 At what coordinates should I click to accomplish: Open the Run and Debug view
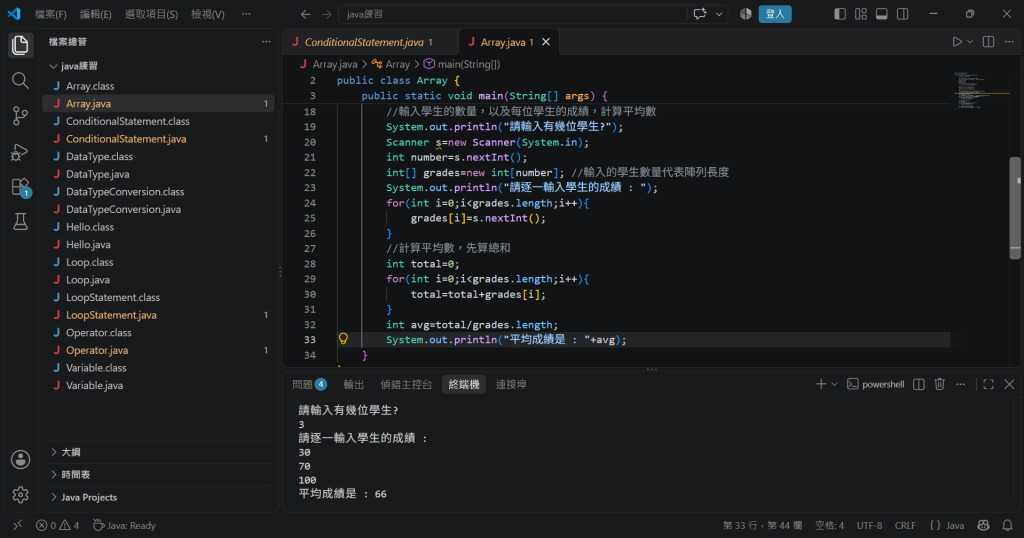(20, 151)
